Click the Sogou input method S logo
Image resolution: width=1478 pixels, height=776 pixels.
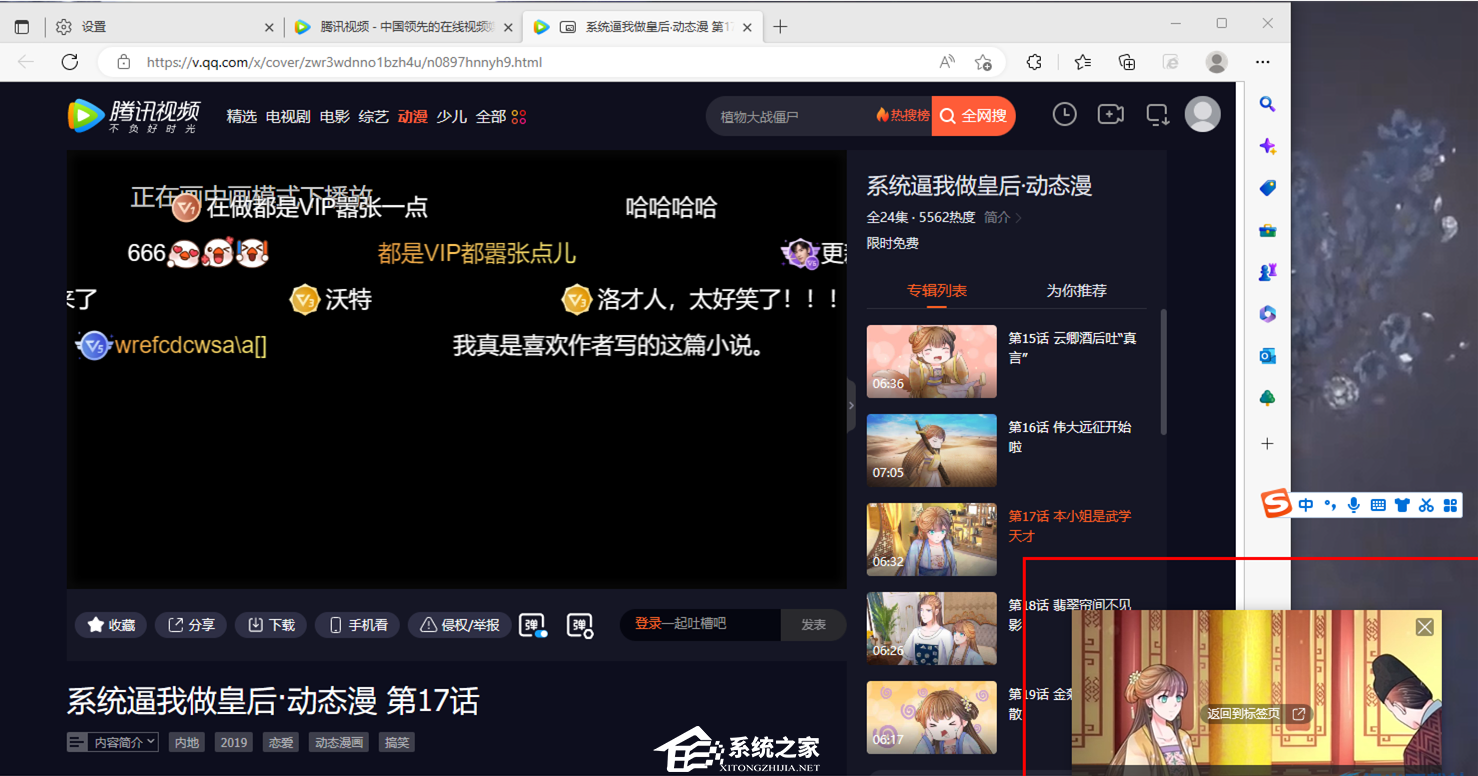click(x=1276, y=504)
